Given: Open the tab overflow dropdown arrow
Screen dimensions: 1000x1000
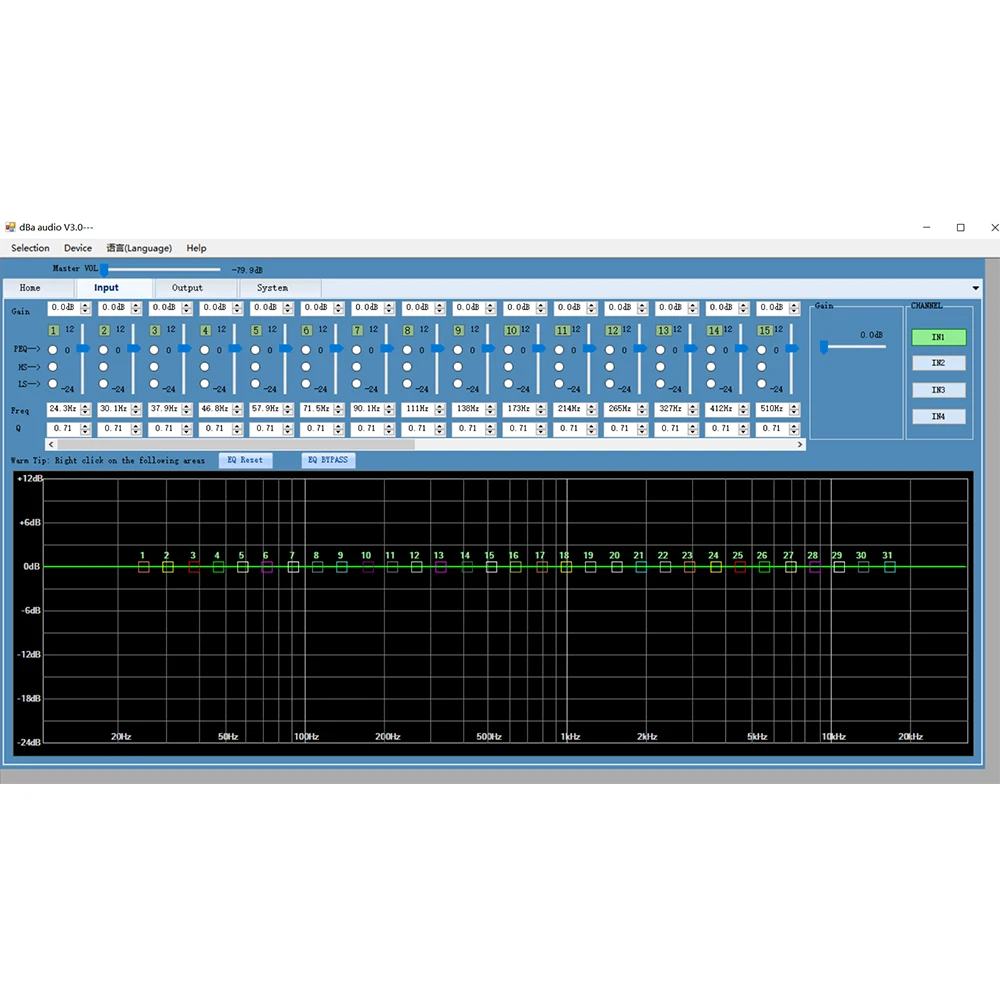Looking at the screenshot, I should 976,288.
